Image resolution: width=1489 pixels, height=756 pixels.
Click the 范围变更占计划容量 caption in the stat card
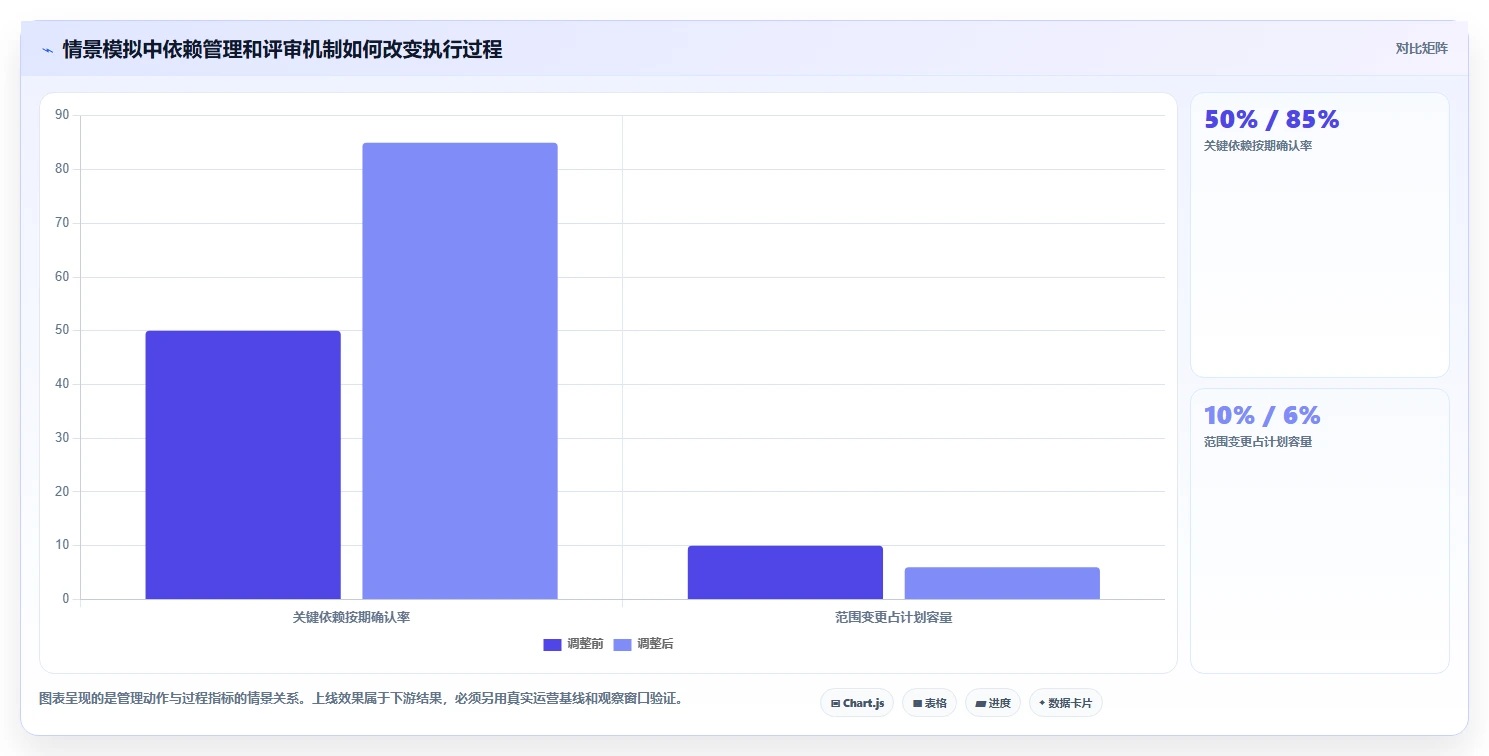click(x=1258, y=442)
